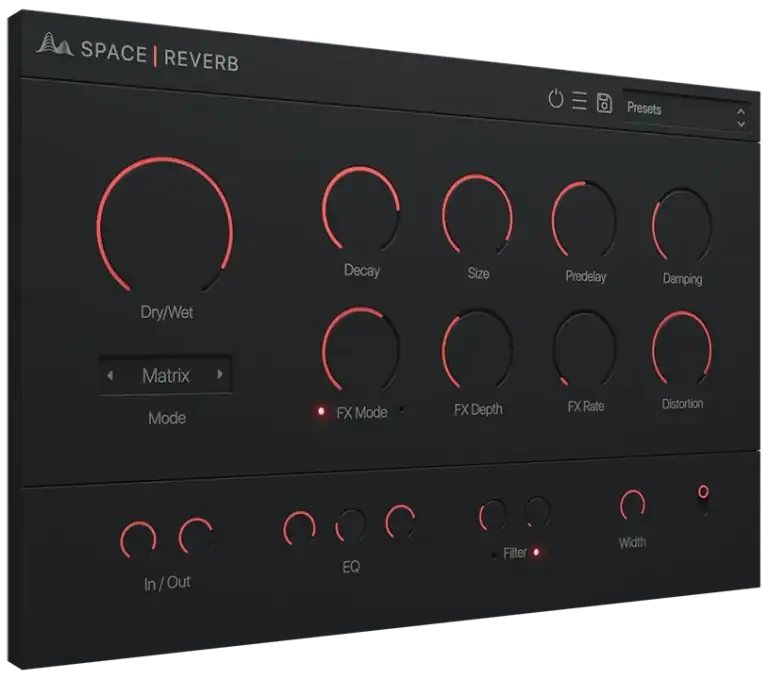Click the middle EQ knob
Image resolution: width=768 pixels, height=679 pixels.
tap(351, 525)
